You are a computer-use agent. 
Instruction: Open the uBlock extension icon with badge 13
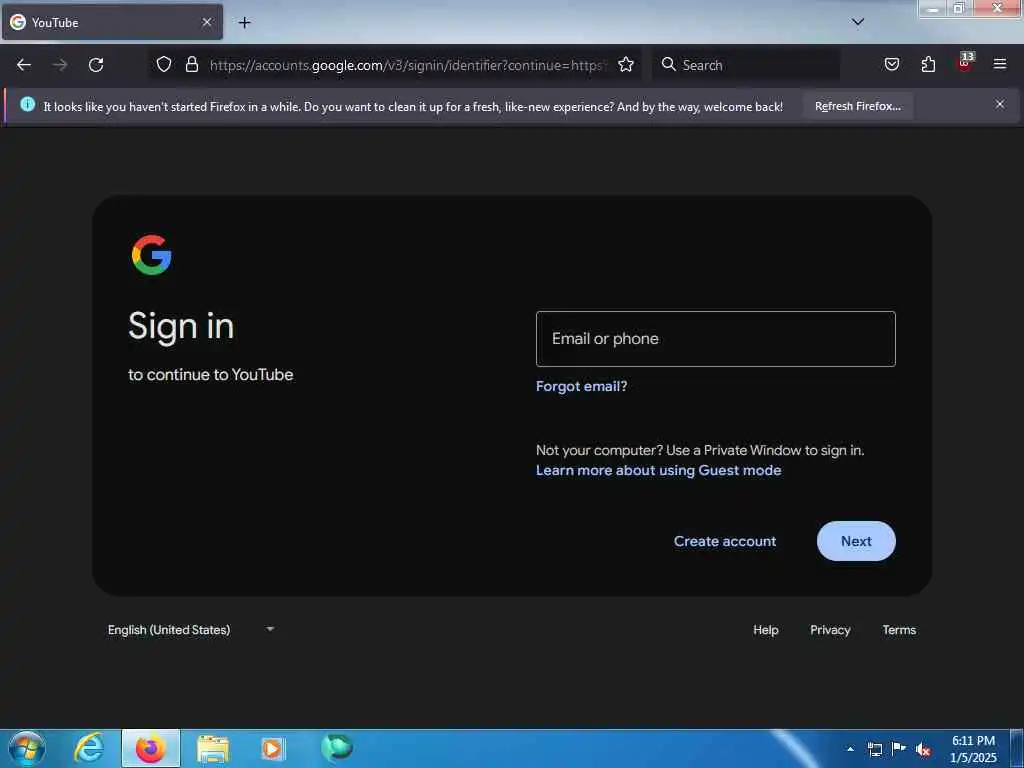[x=965, y=63]
